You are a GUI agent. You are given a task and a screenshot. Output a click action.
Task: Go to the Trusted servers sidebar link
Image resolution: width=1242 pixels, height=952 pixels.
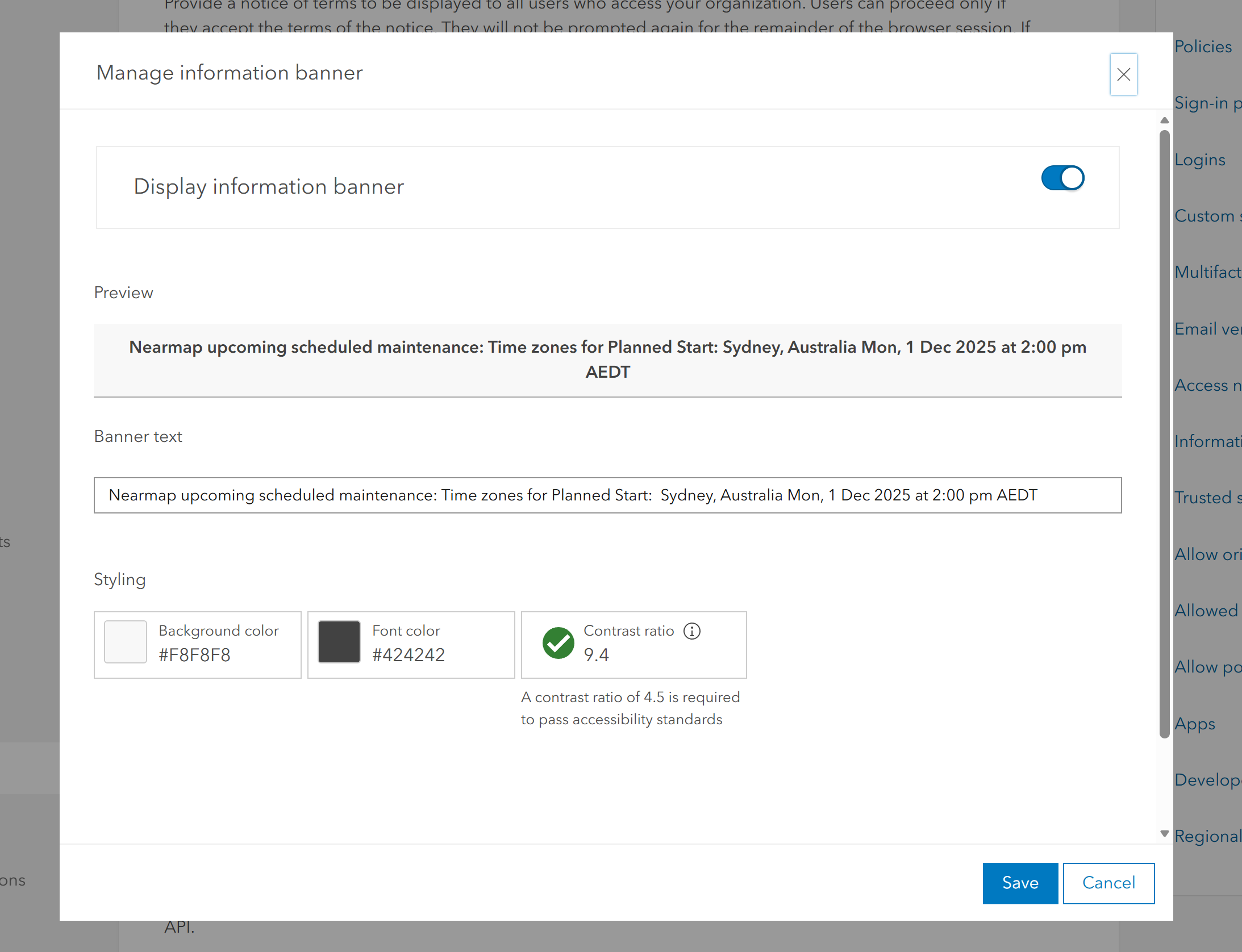click(x=1208, y=498)
